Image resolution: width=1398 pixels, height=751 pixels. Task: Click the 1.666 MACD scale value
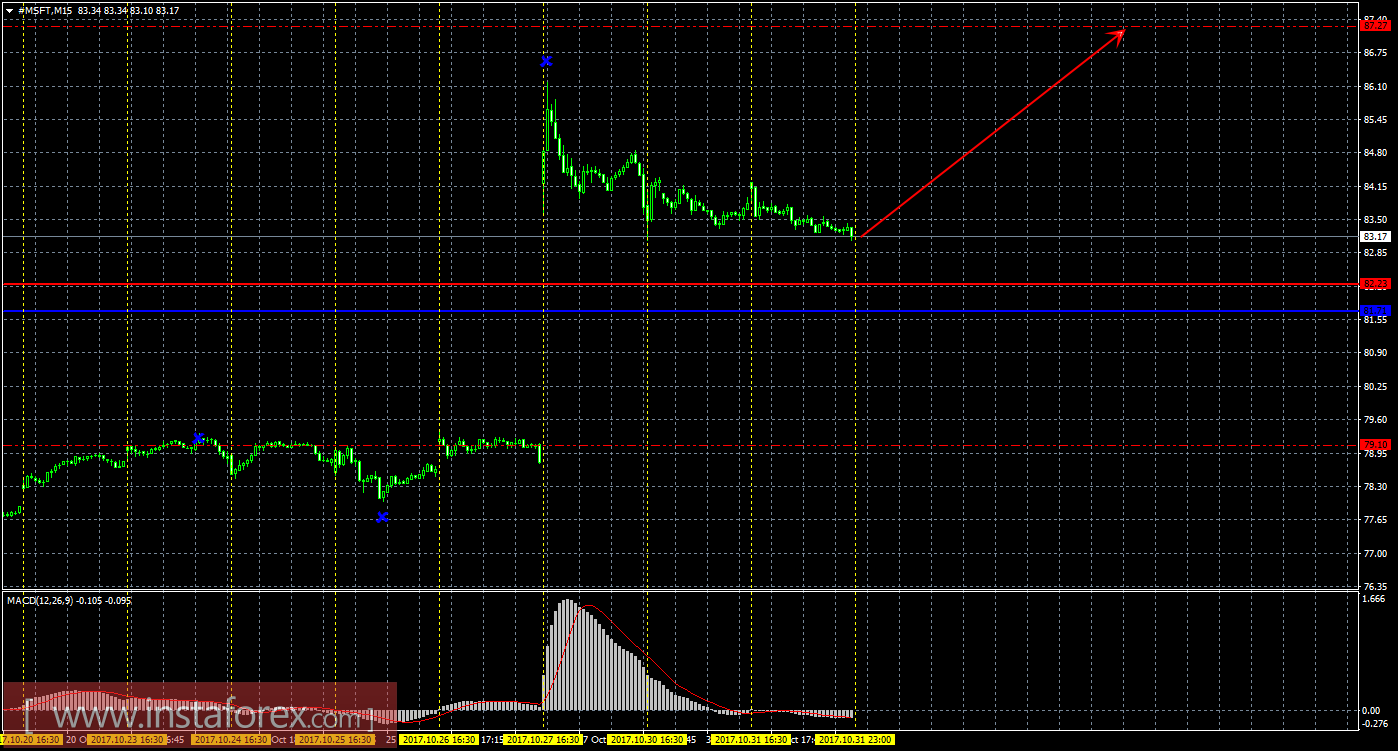pyautogui.click(x=1374, y=599)
